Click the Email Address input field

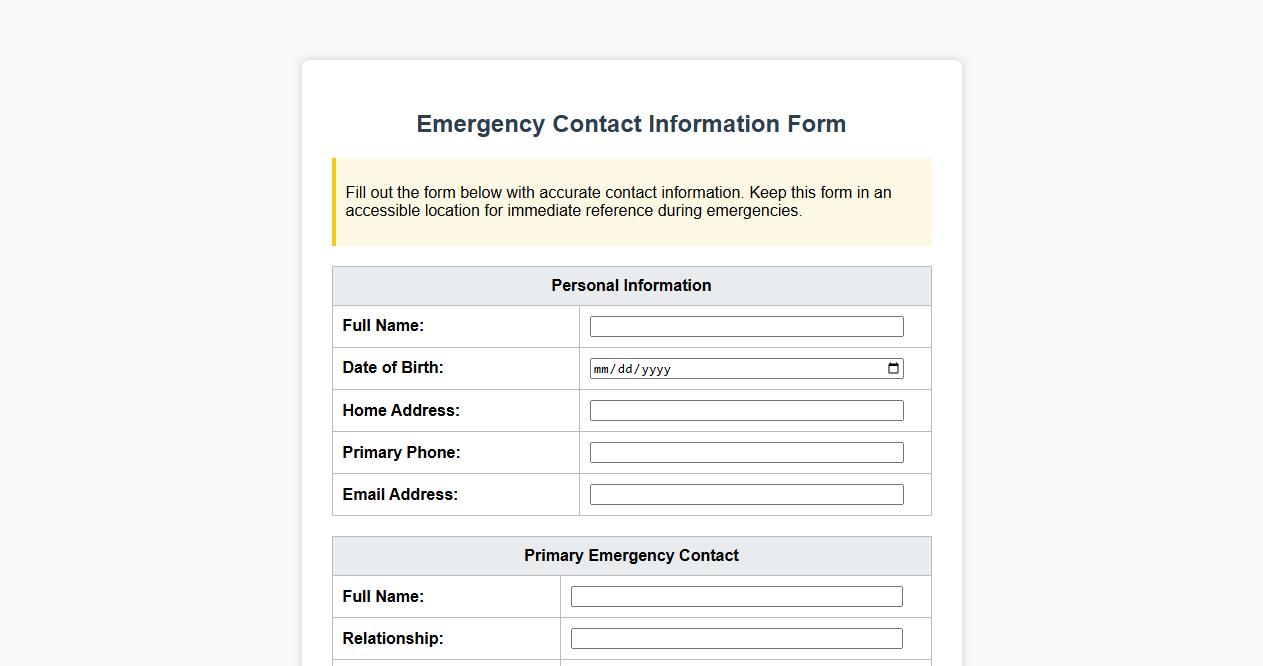[746, 493]
